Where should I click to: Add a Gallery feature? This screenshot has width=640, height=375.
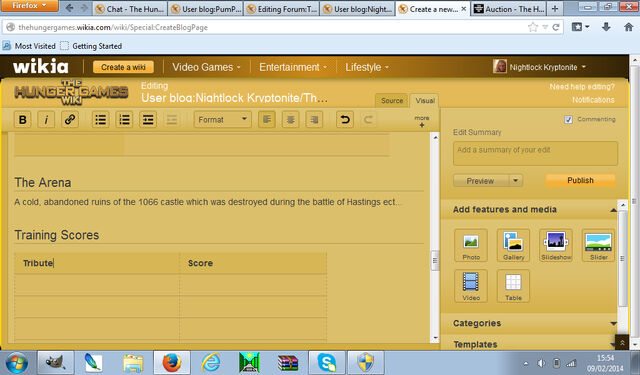pos(513,245)
